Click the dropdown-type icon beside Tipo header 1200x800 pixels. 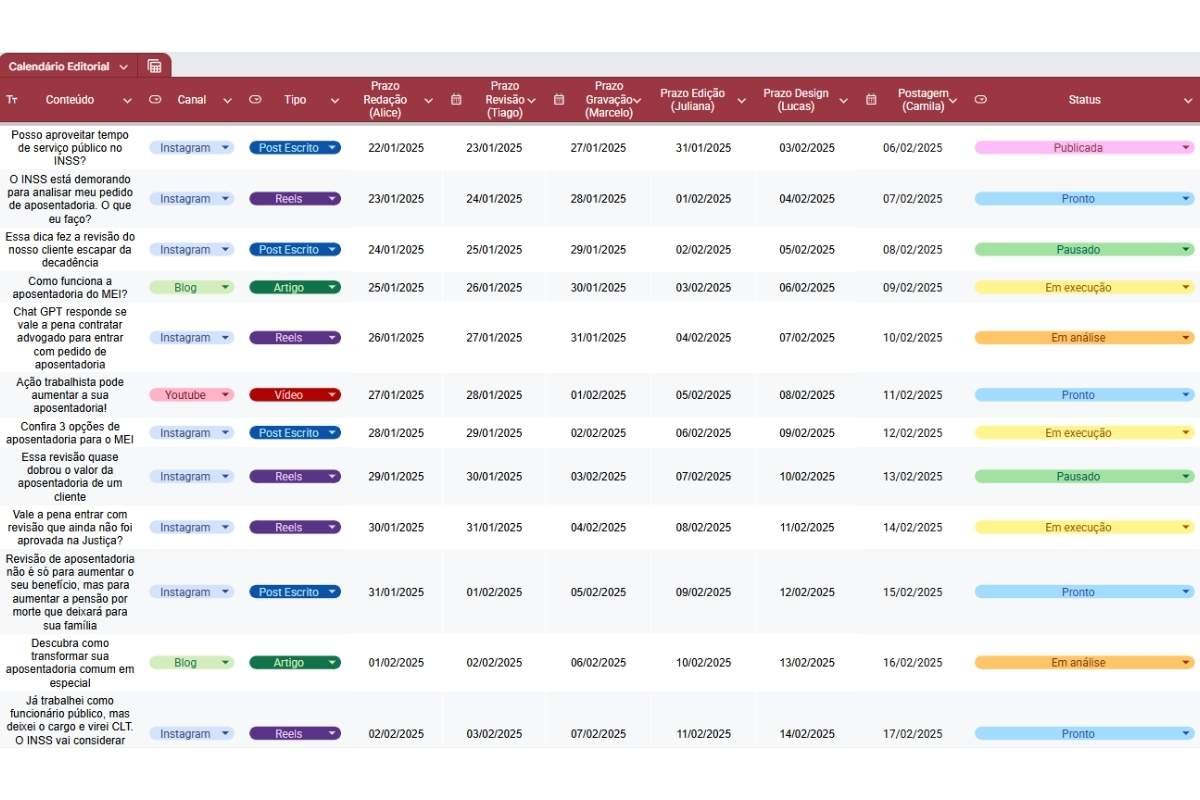click(x=255, y=100)
